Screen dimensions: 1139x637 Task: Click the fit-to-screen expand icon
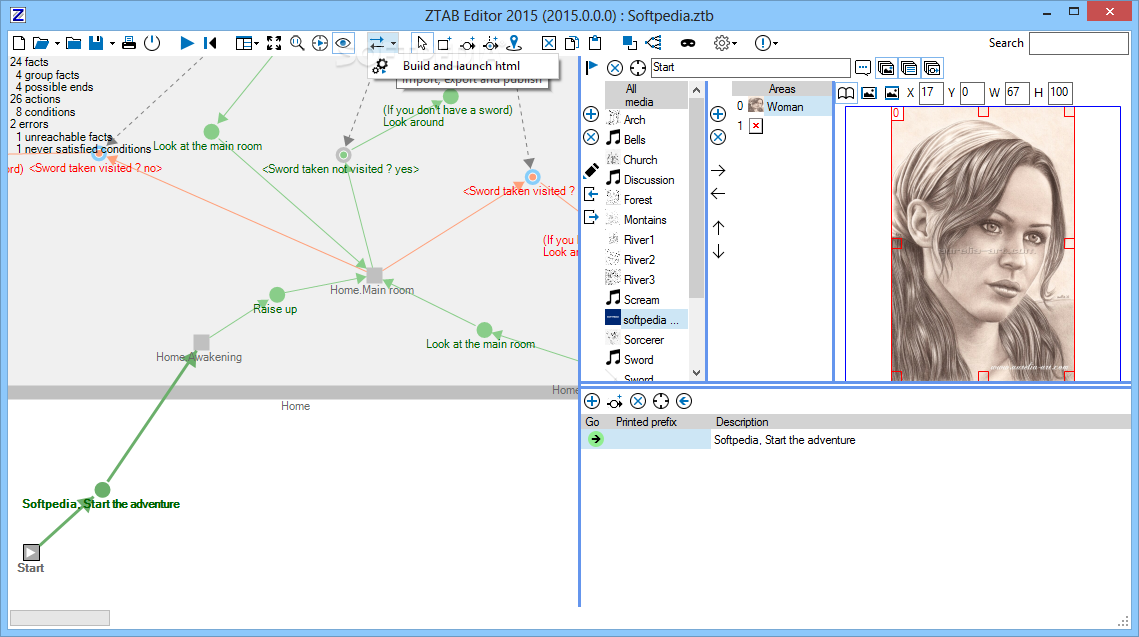coord(274,44)
